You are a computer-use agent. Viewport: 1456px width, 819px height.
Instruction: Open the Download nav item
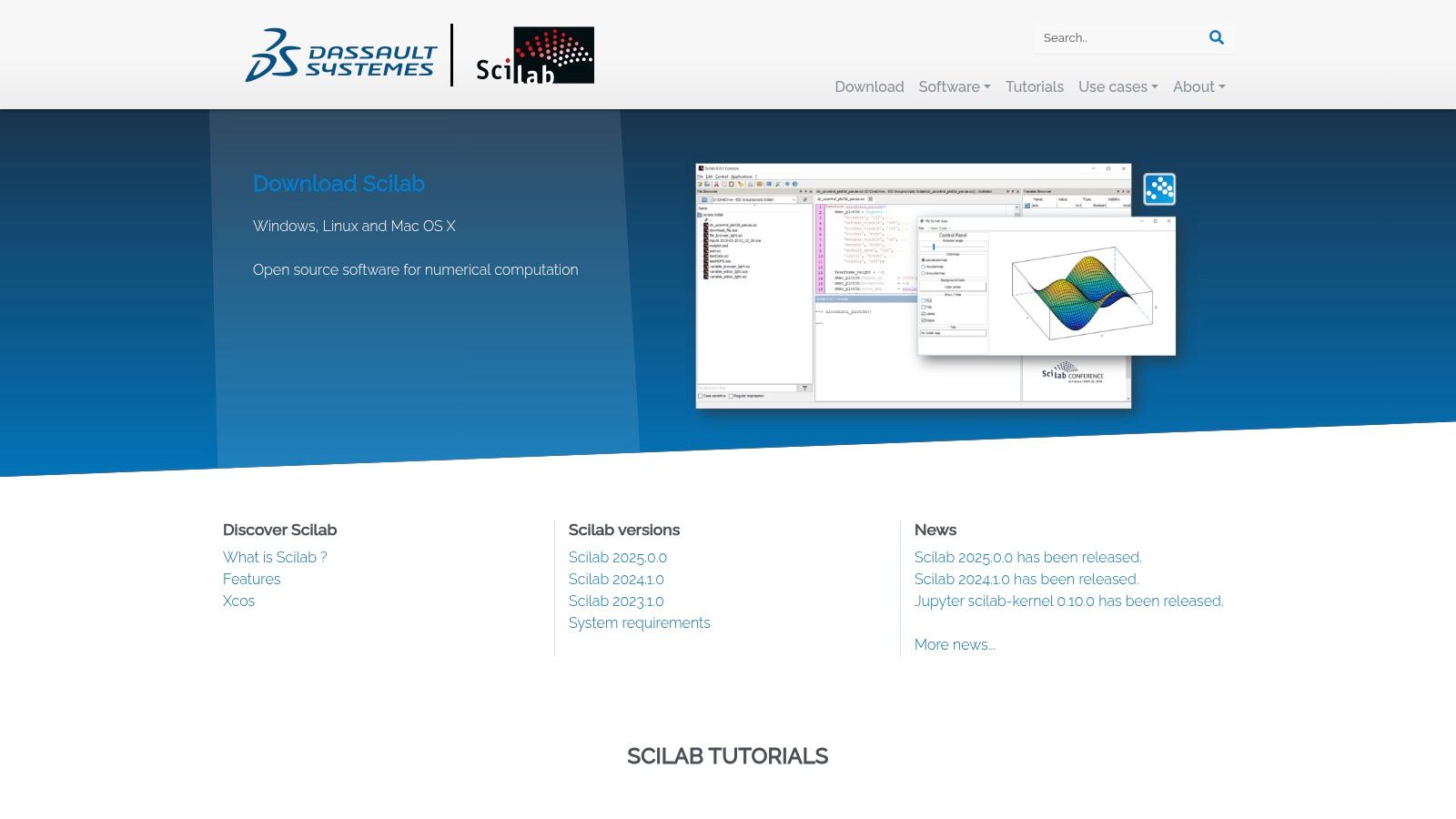(x=869, y=86)
